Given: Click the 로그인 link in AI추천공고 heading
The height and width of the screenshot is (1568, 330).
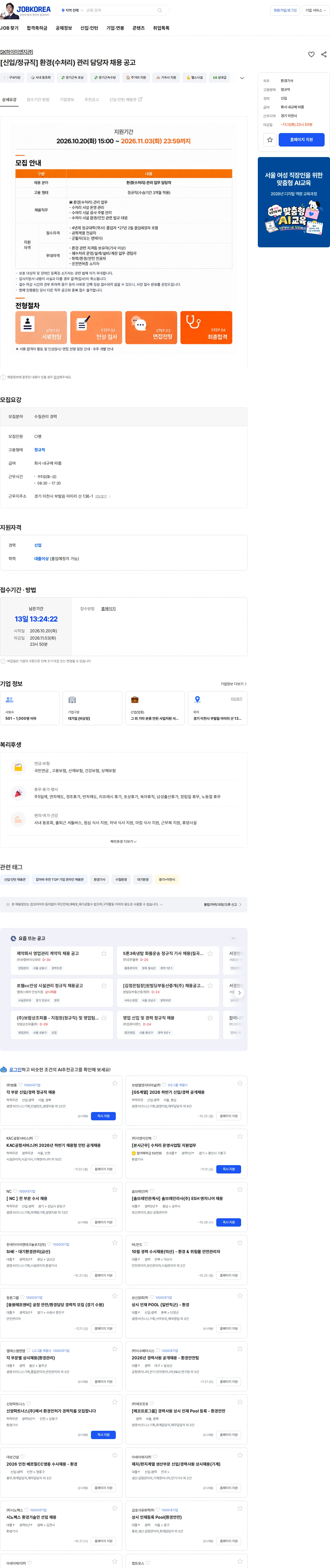Looking at the screenshot, I should pos(15,1069).
